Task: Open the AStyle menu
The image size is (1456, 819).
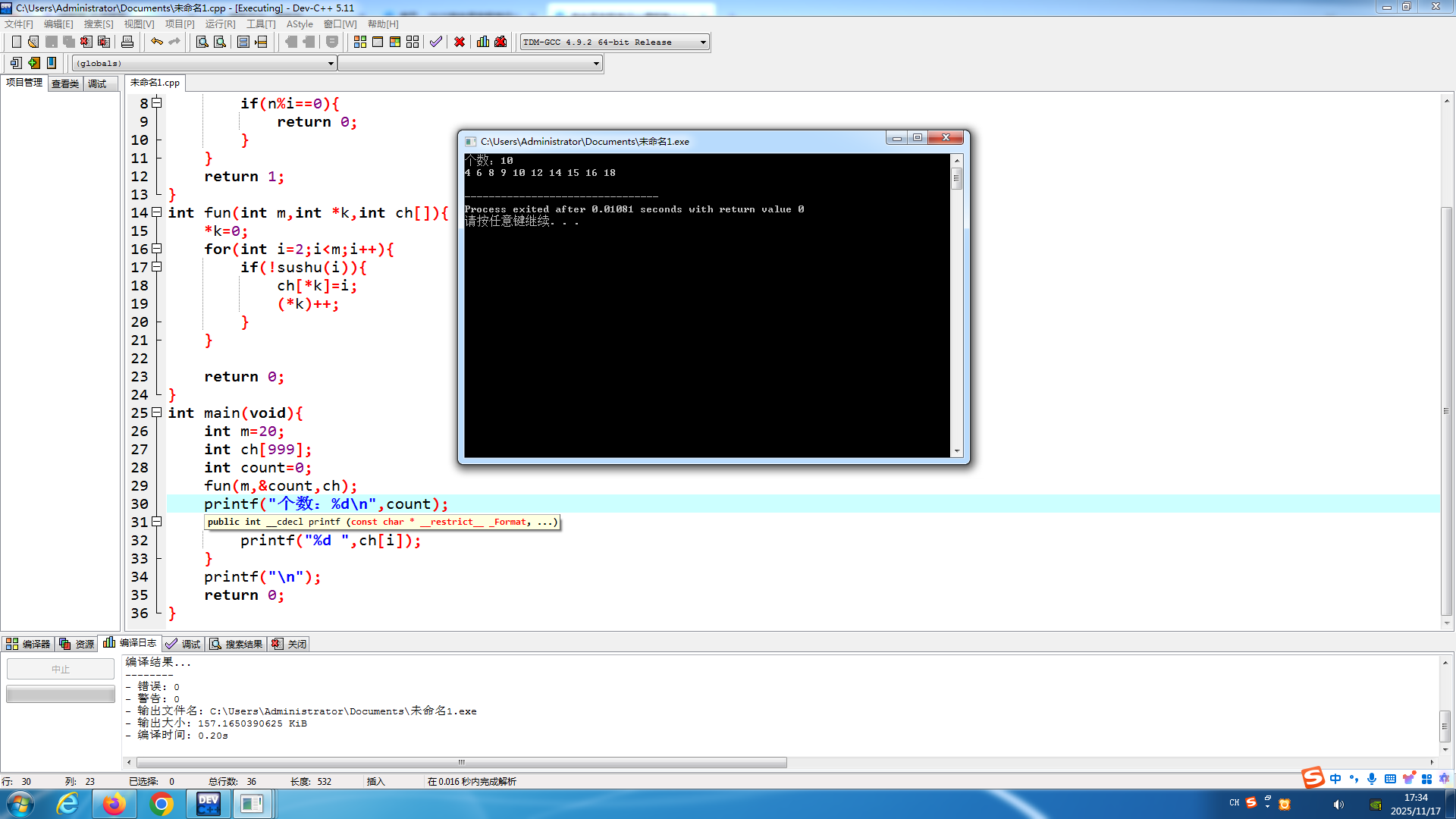Action: [299, 24]
